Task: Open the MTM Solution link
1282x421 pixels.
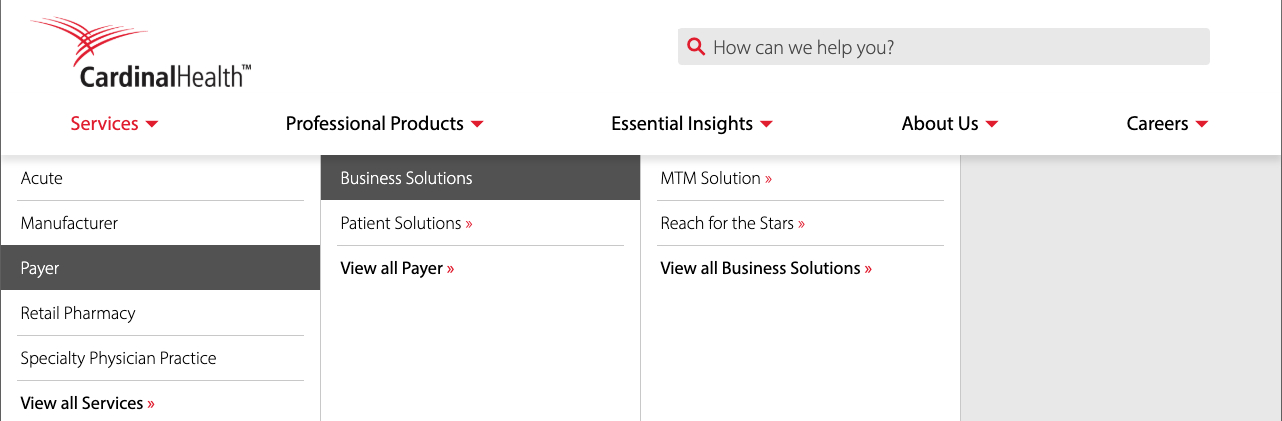Action: coord(716,178)
